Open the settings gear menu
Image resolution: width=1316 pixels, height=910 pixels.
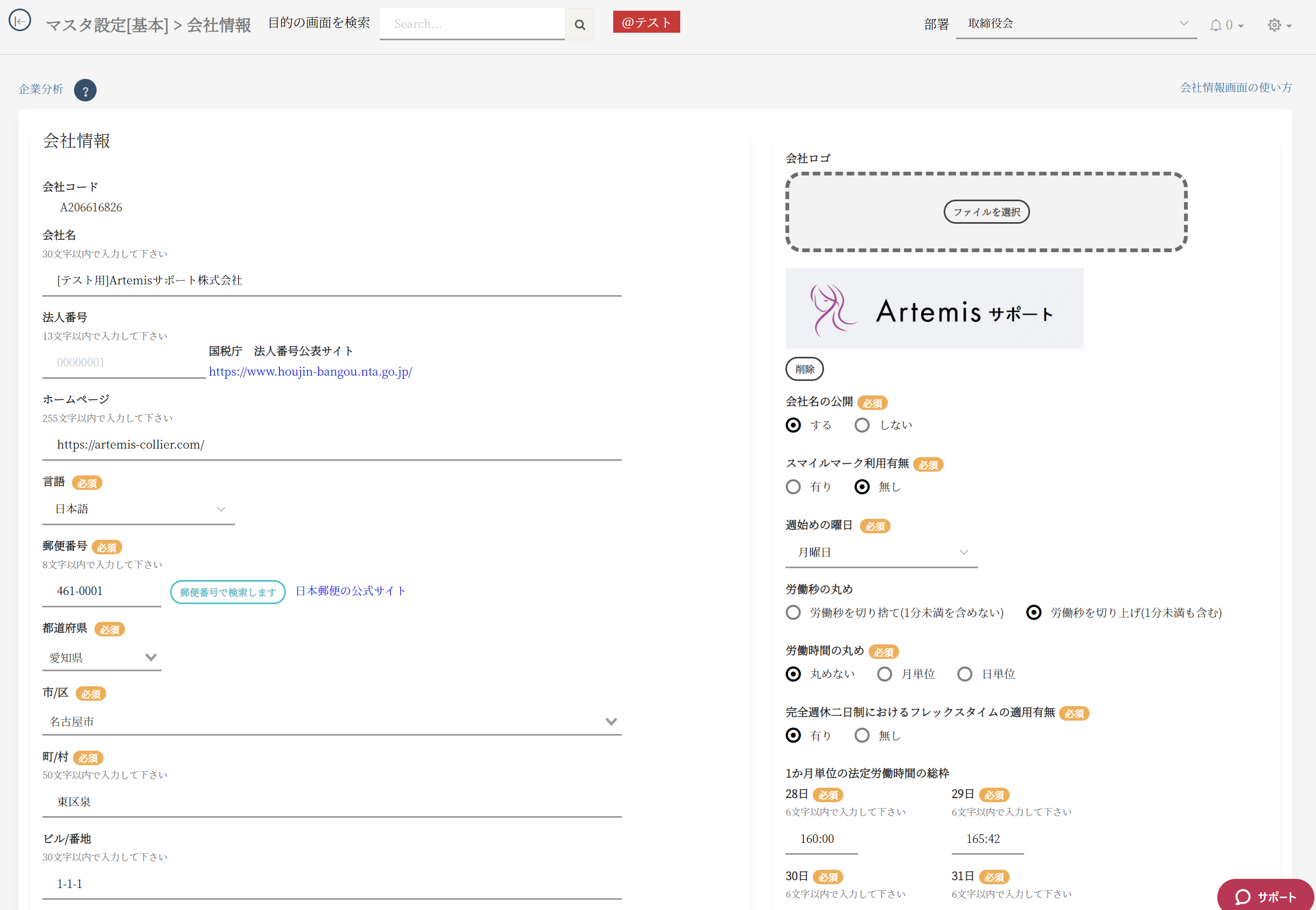[x=1274, y=25]
